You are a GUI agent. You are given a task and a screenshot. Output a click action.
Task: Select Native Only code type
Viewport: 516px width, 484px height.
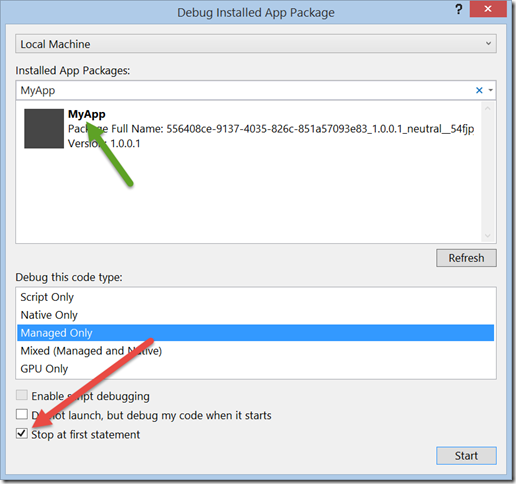click(256, 315)
